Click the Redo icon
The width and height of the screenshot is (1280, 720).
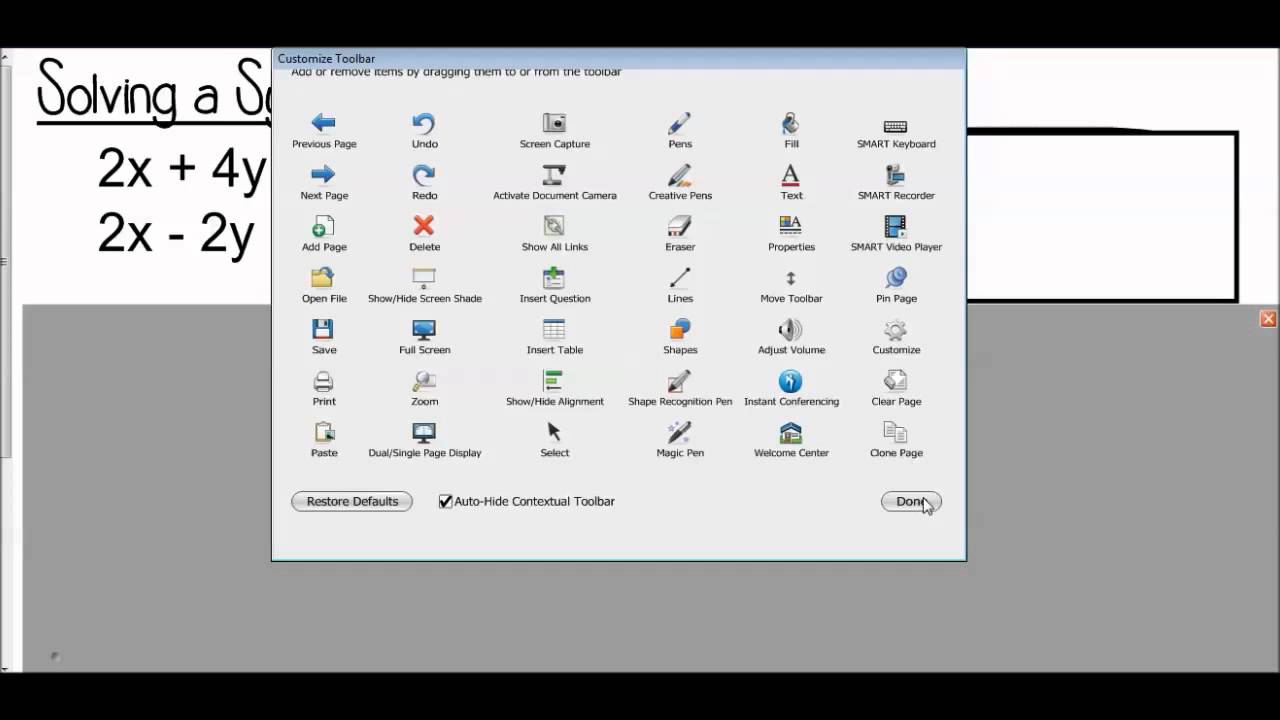tap(424, 175)
